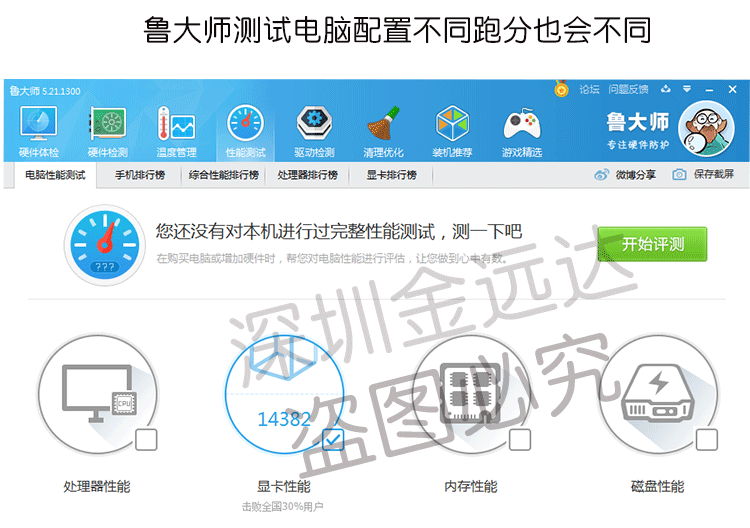Click the 显卡性能 label

tap(284, 486)
